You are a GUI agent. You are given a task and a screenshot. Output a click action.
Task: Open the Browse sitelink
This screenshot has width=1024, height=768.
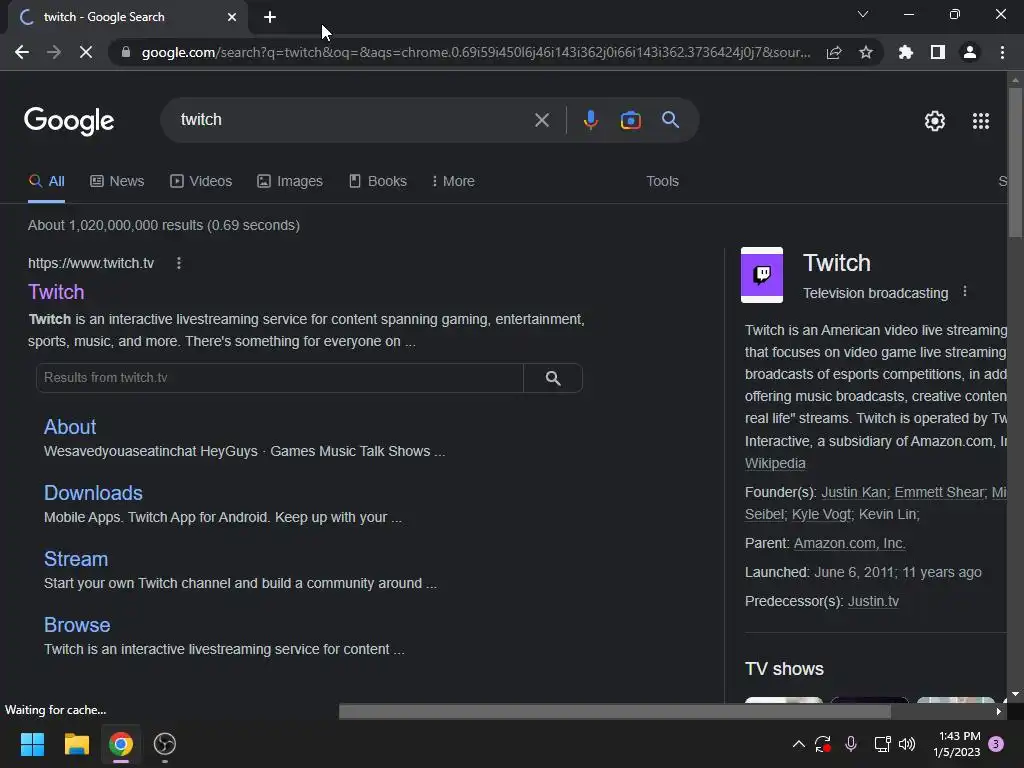pyautogui.click(x=77, y=625)
